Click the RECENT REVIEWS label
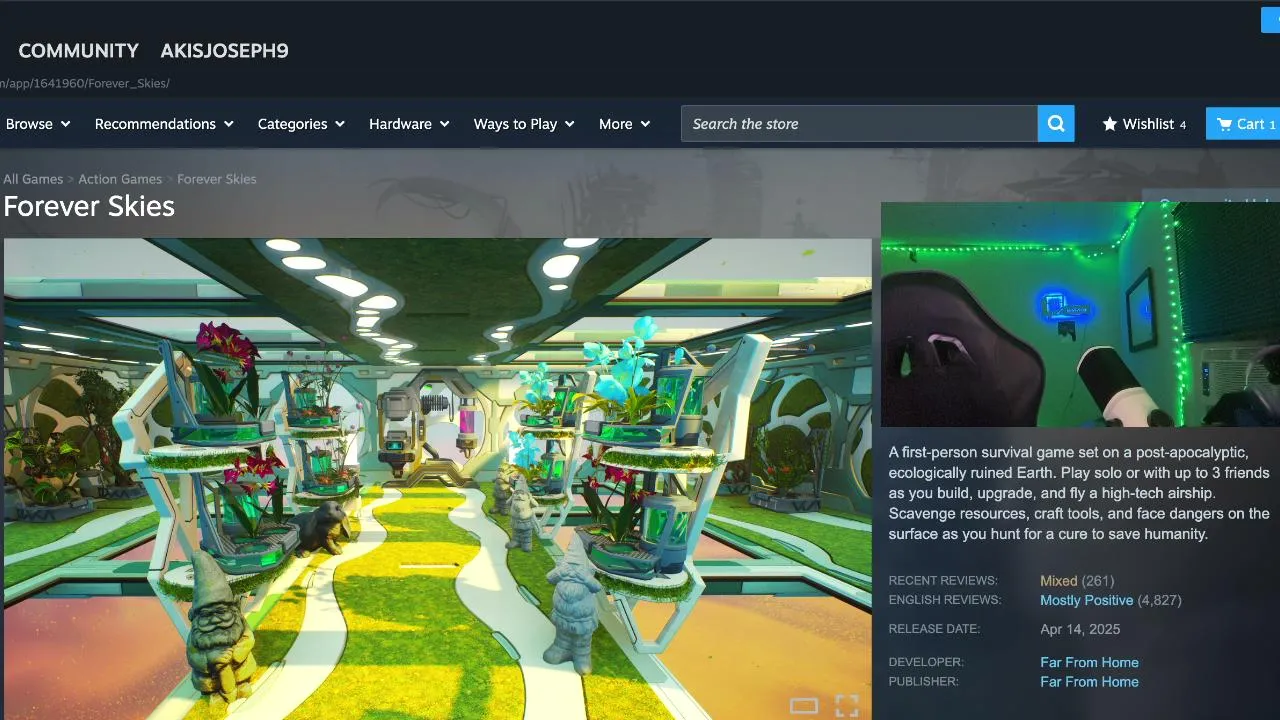 coord(943,581)
